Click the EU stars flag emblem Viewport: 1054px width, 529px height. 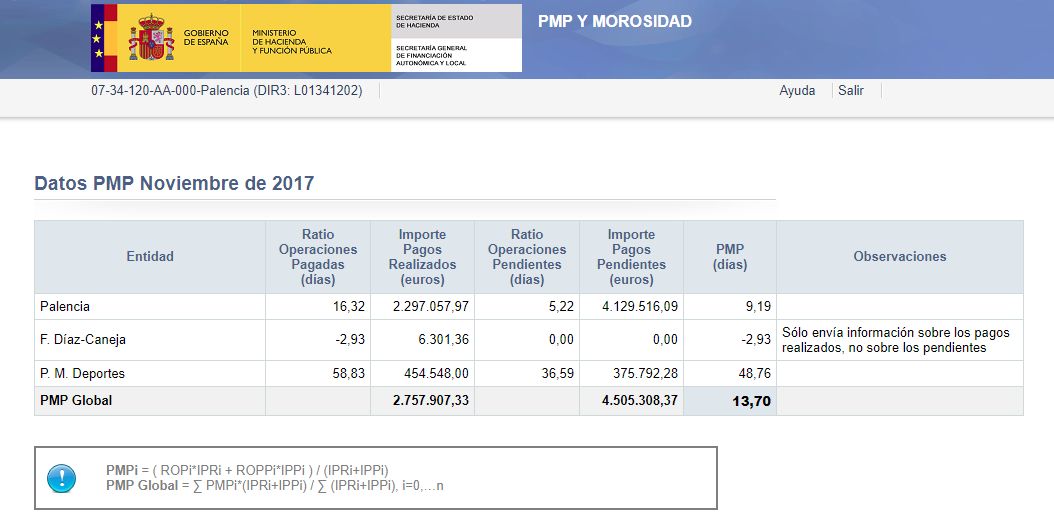[98, 38]
